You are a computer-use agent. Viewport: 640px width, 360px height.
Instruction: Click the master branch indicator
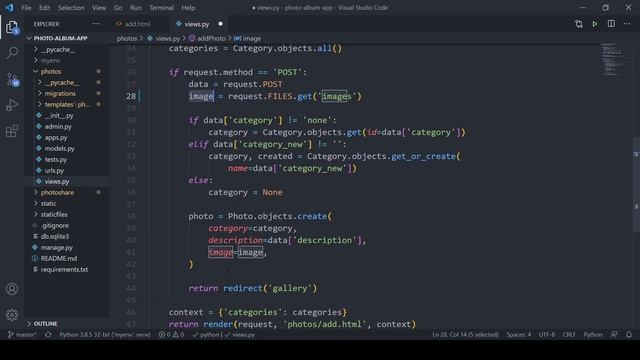tap(22, 335)
